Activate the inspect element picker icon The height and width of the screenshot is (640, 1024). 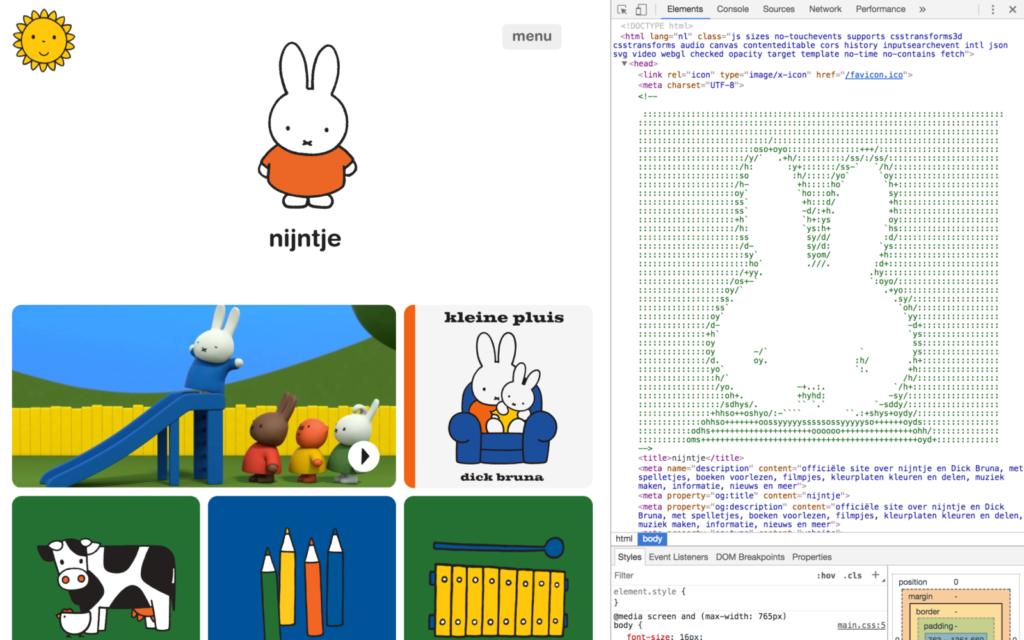pyautogui.click(x=622, y=10)
